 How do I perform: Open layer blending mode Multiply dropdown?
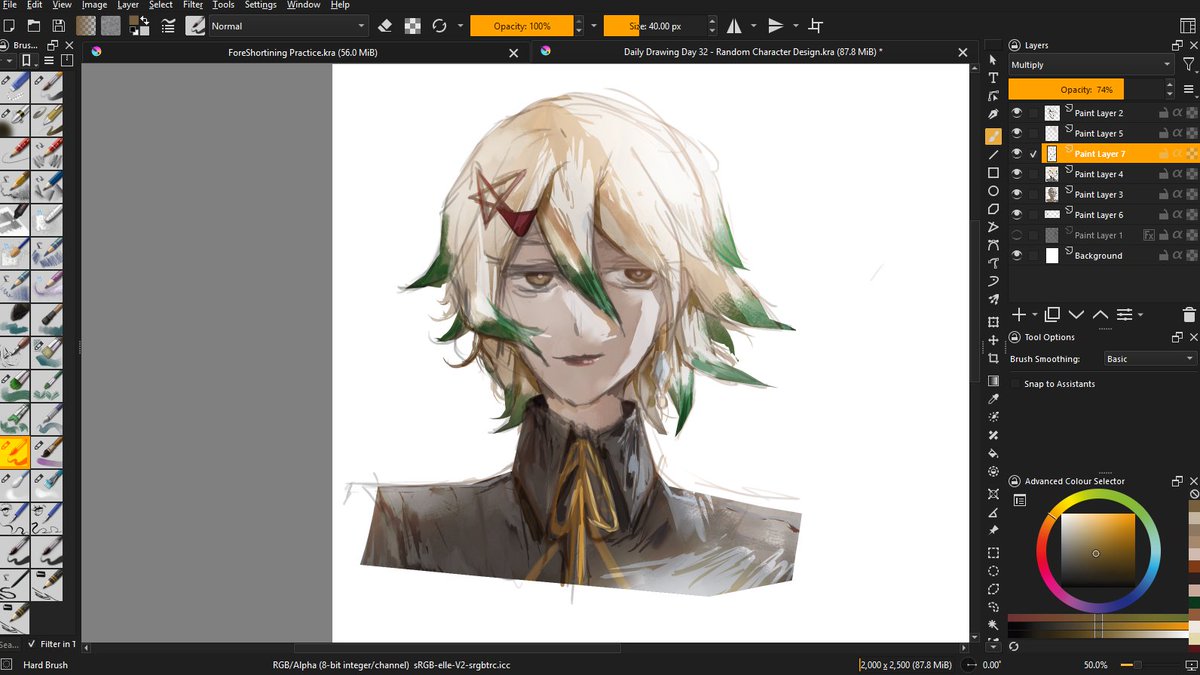pyautogui.click(x=1091, y=65)
